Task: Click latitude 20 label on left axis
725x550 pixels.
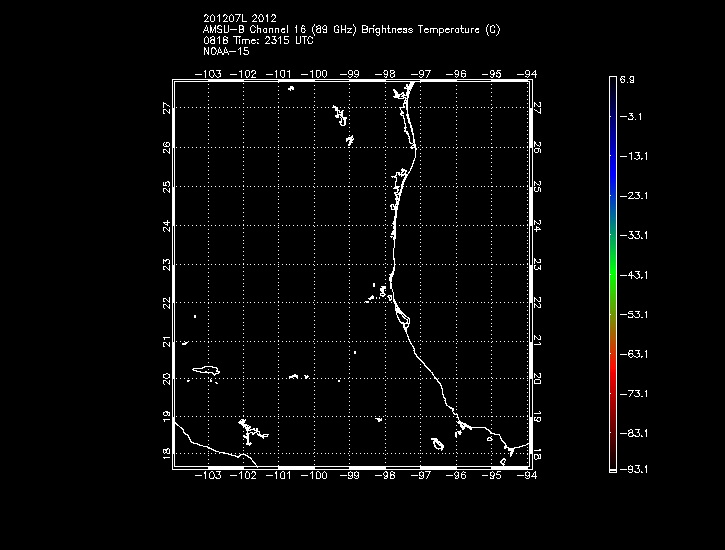Action: click(166, 379)
